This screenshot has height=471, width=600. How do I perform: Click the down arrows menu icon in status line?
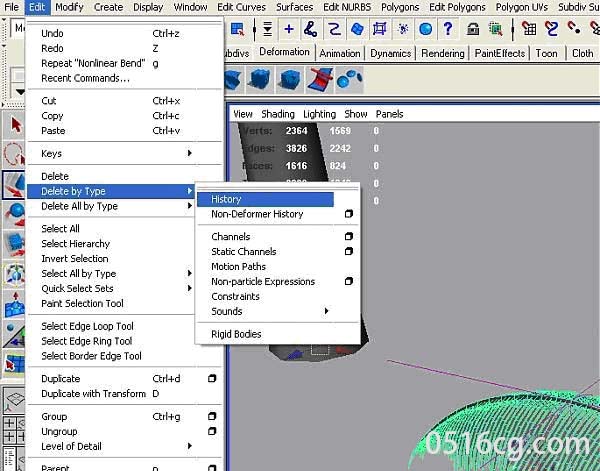pyautogui.click(x=267, y=29)
